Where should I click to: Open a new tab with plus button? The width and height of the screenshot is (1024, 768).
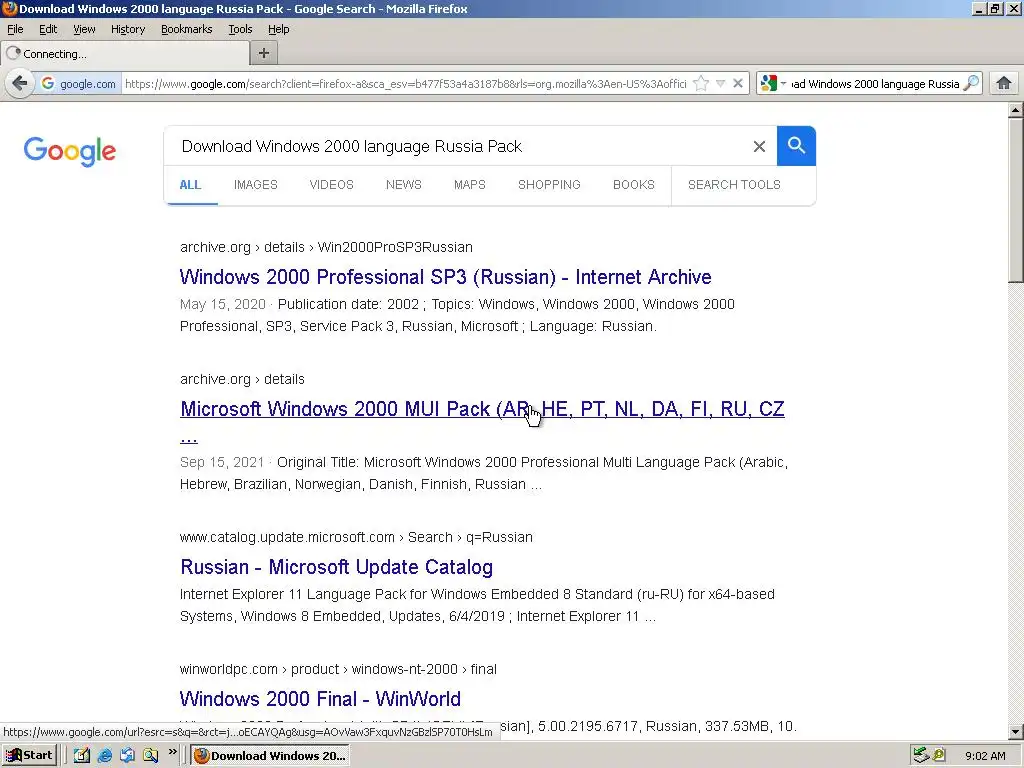coord(264,53)
